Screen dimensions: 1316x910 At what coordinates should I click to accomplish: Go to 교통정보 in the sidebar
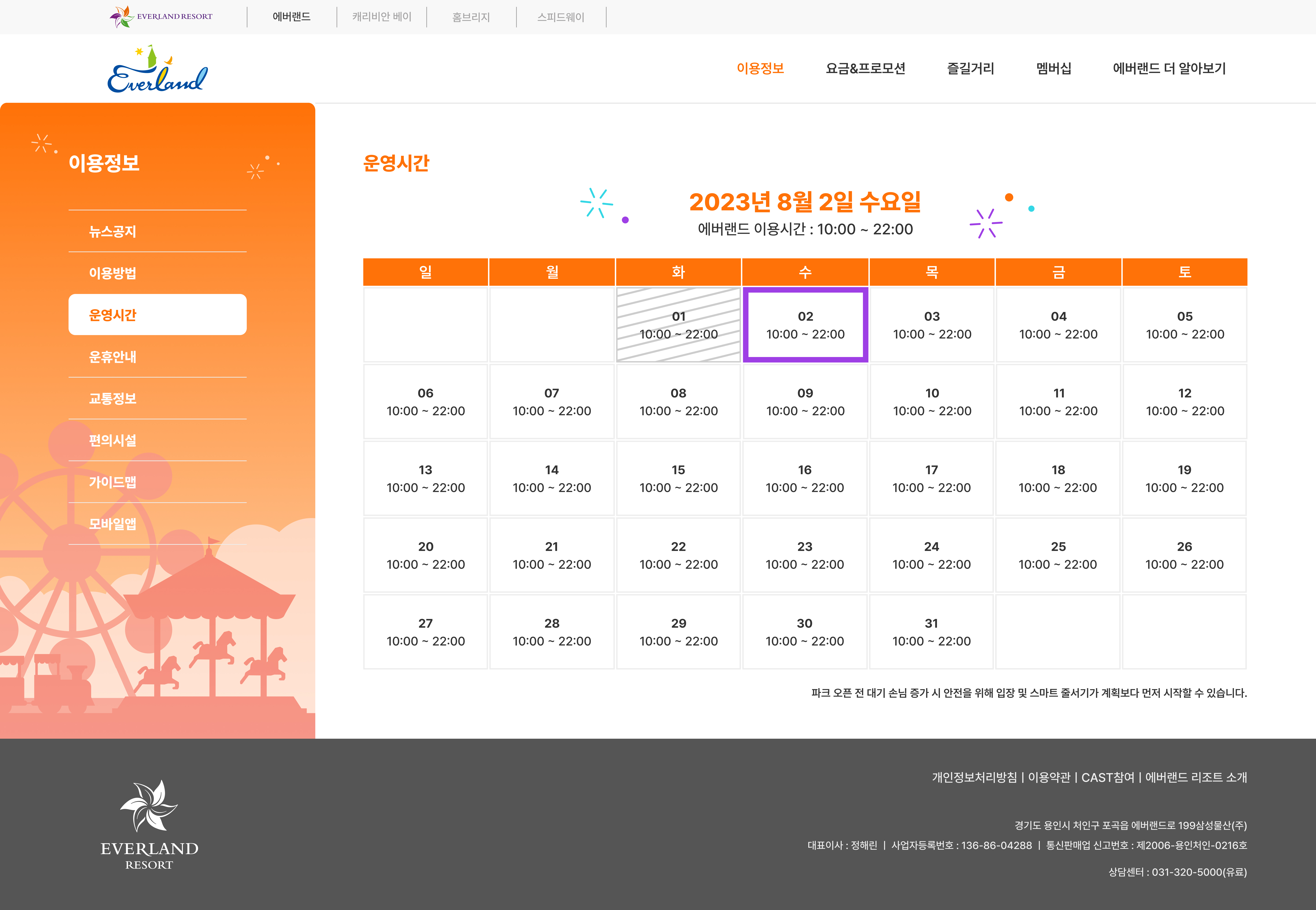point(157,398)
